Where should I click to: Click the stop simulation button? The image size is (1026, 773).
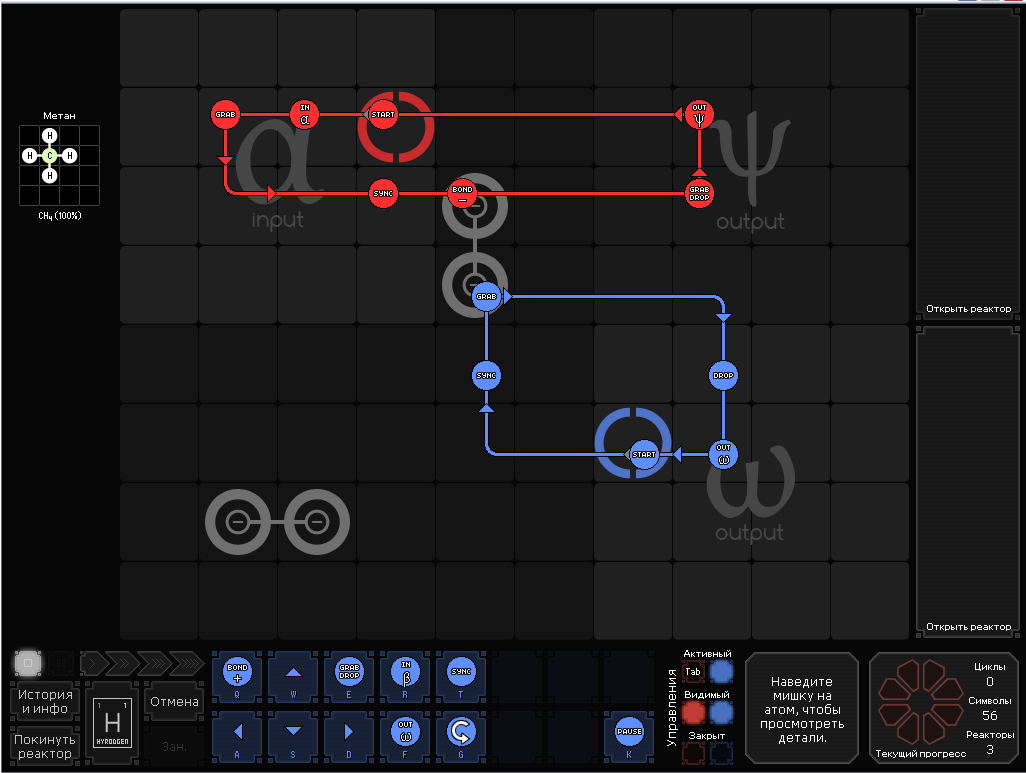coord(27,663)
